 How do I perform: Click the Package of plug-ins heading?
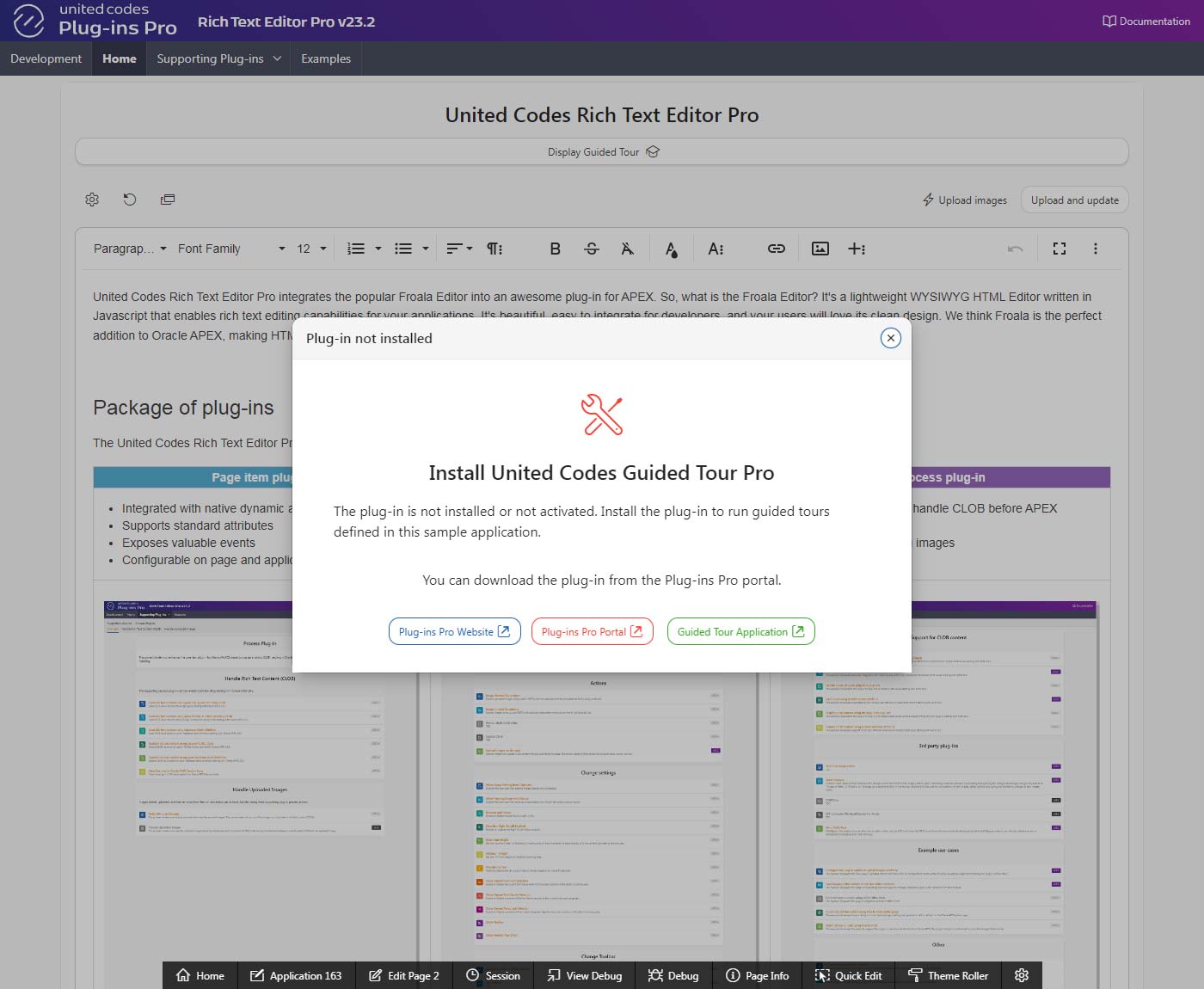coord(183,408)
